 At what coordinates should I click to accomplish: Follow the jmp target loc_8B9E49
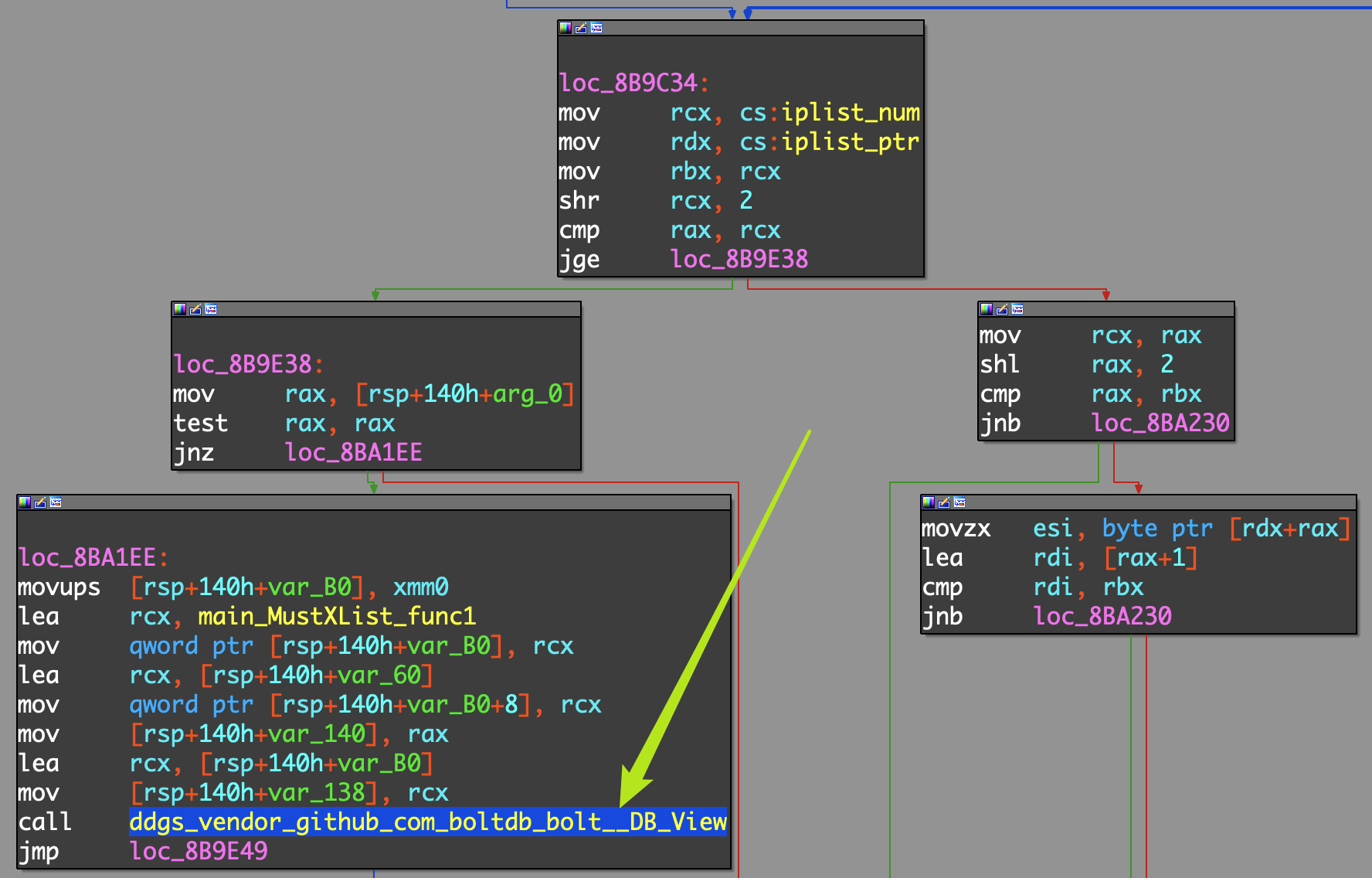[199, 851]
